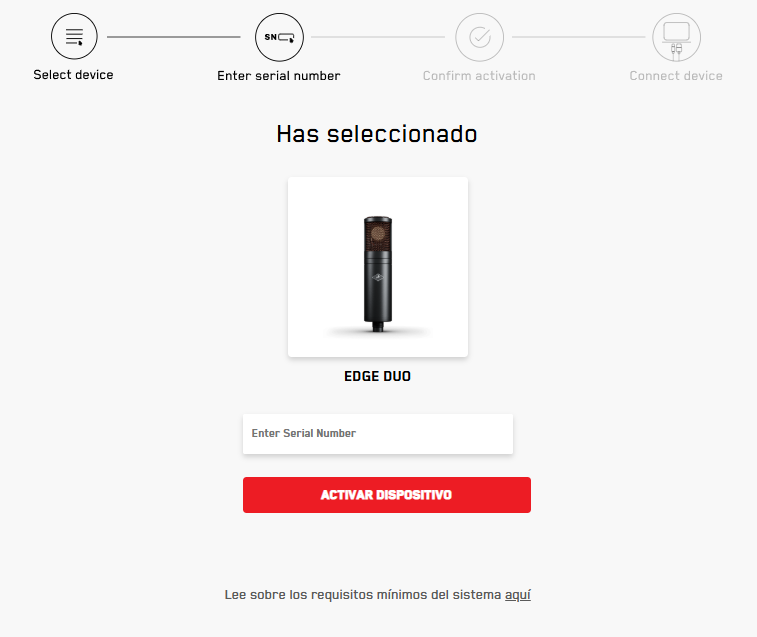Select the Connect device step label
The height and width of the screenshot is (637, 757).
[x=676, y=76]
